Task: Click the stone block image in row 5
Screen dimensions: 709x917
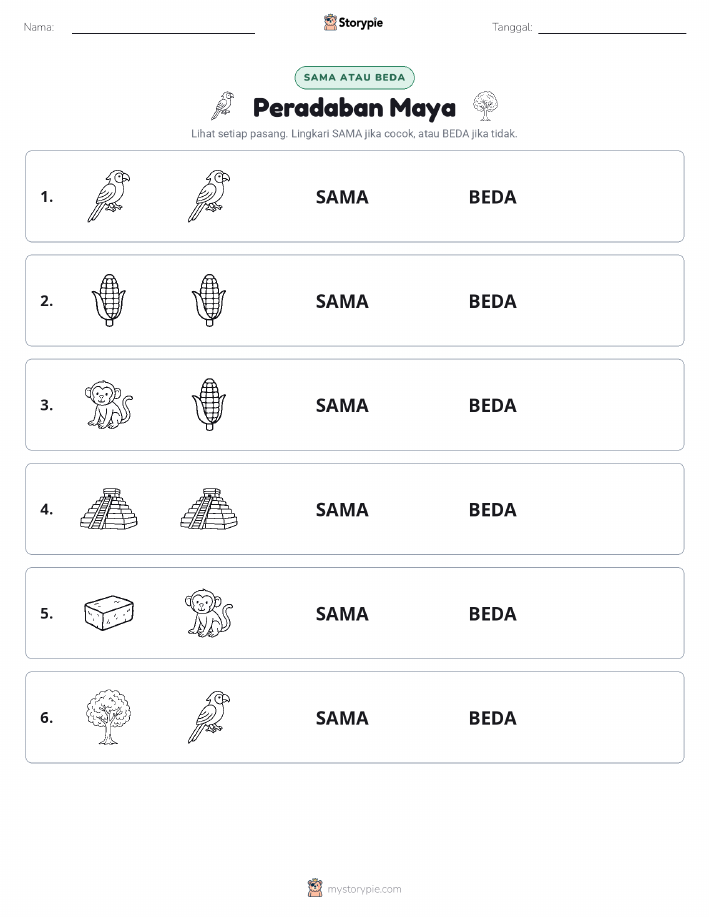Action: click(109, 613)
